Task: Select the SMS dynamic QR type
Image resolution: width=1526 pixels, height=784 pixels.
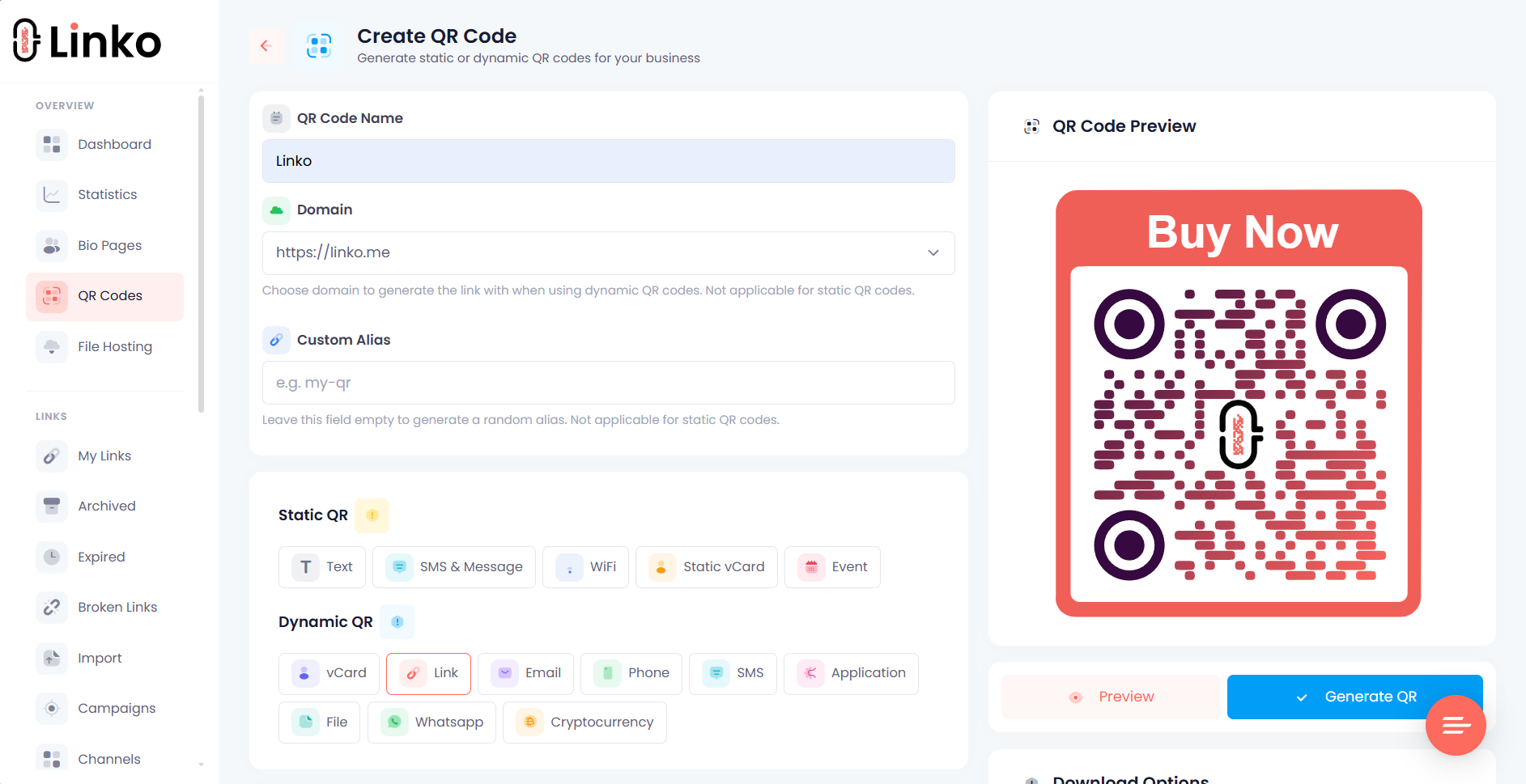Action: click(733, 674)
